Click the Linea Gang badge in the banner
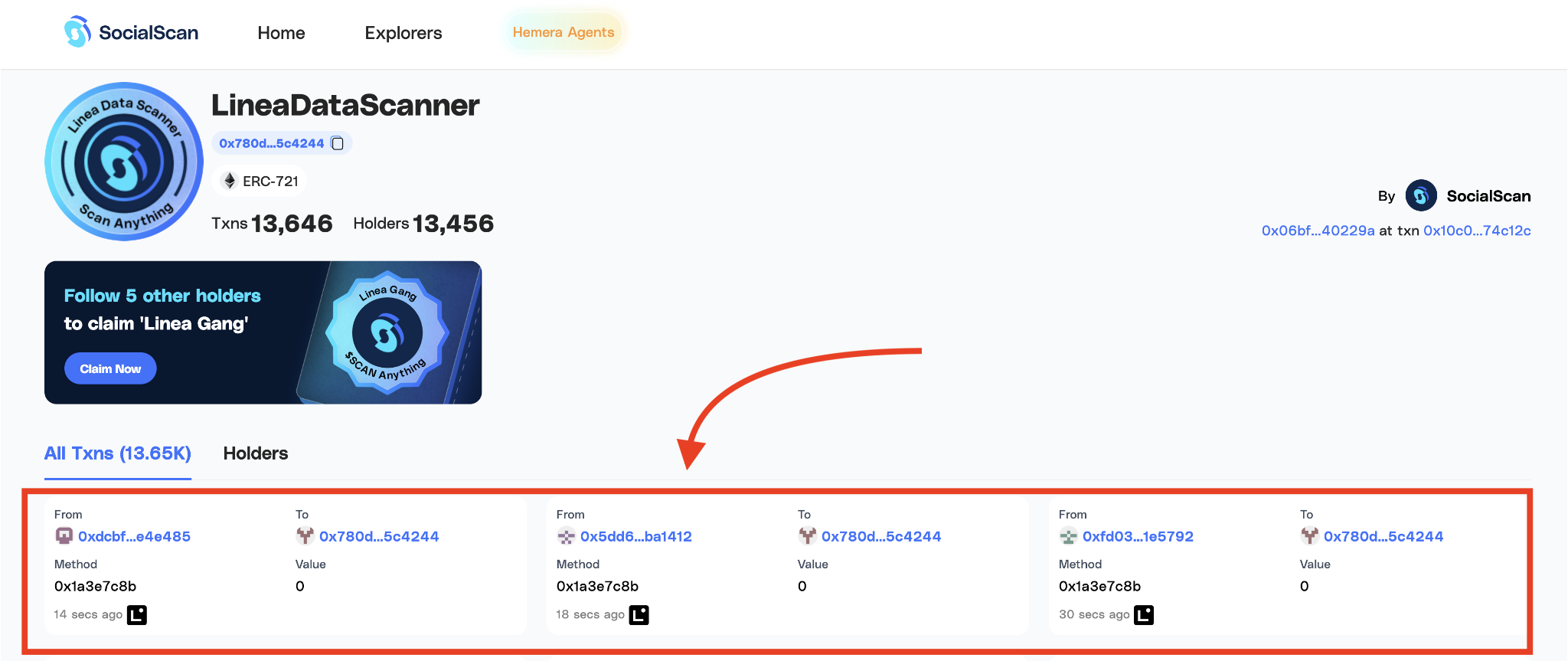The height and width of the screenshot is (661, 1568). 387,332
